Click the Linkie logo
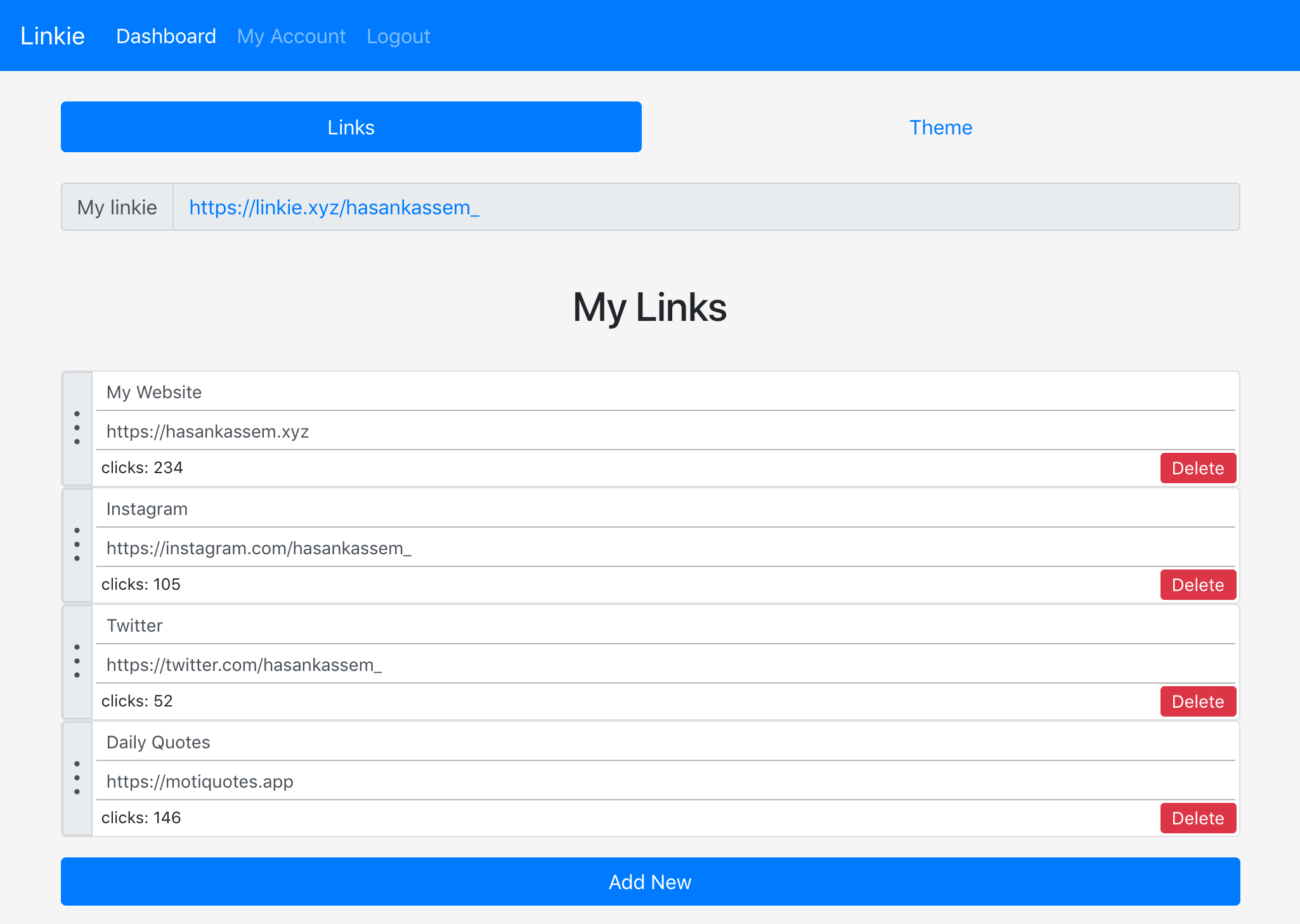The image size is (1300, 924). [53, 36]
